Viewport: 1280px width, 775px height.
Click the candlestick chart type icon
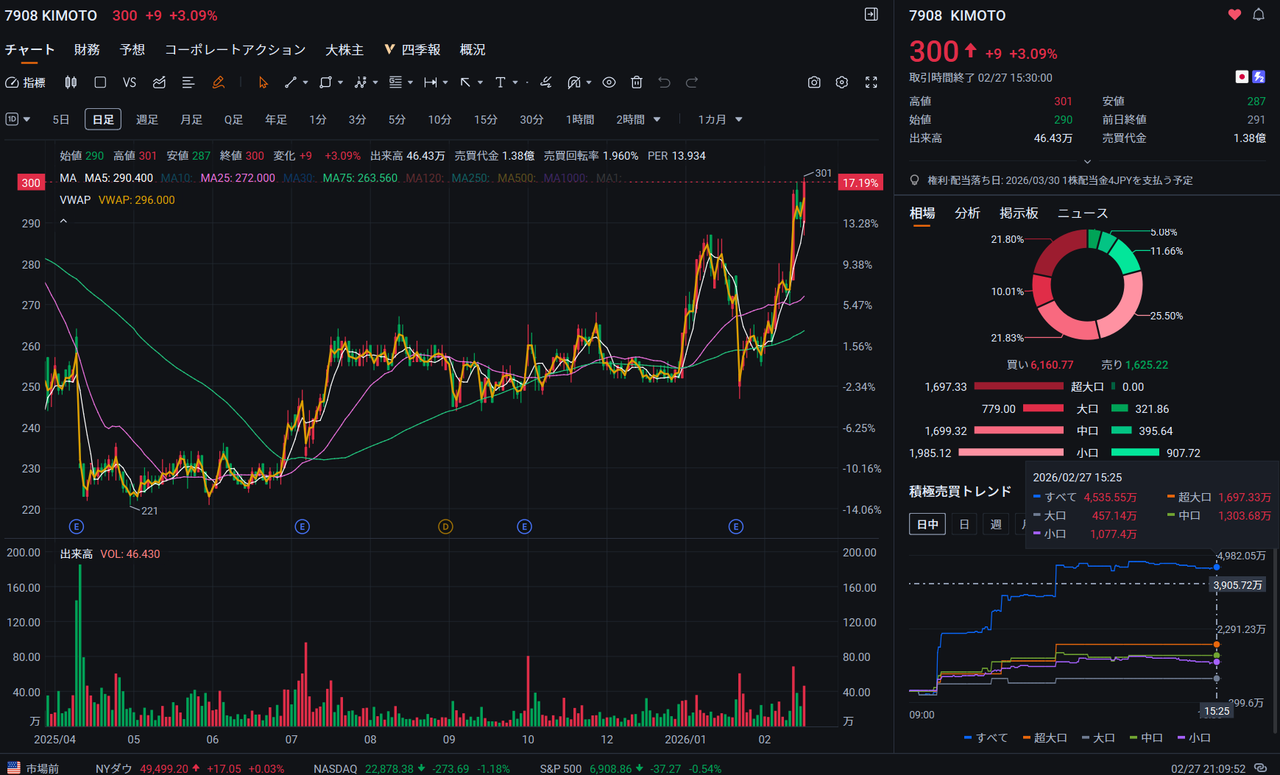[71, 82]
